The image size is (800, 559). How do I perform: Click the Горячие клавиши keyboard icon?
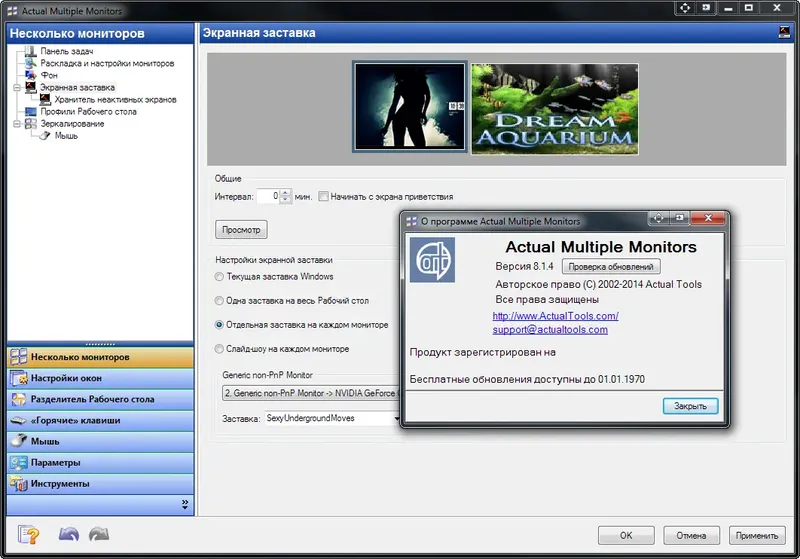tap(19, 420)
